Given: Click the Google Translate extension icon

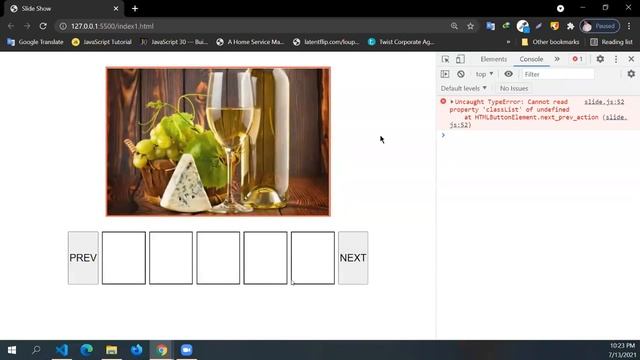Looking at the screenshot, I should [x=490, y=26].
